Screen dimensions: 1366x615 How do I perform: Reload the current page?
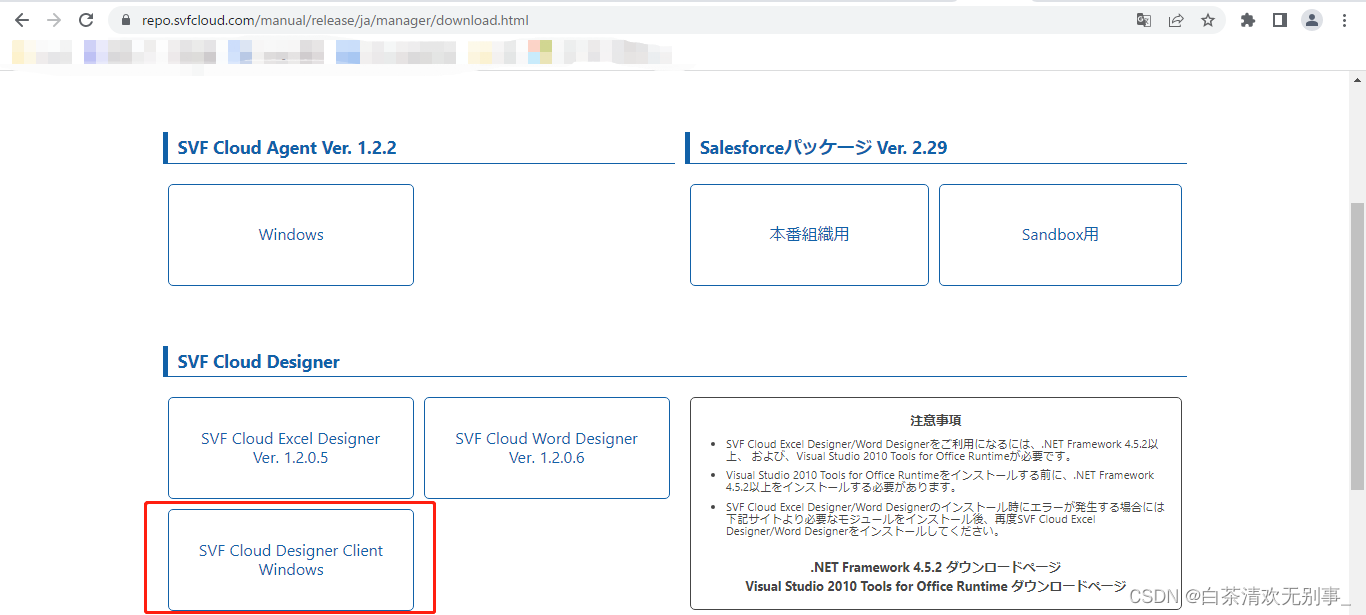85,19
